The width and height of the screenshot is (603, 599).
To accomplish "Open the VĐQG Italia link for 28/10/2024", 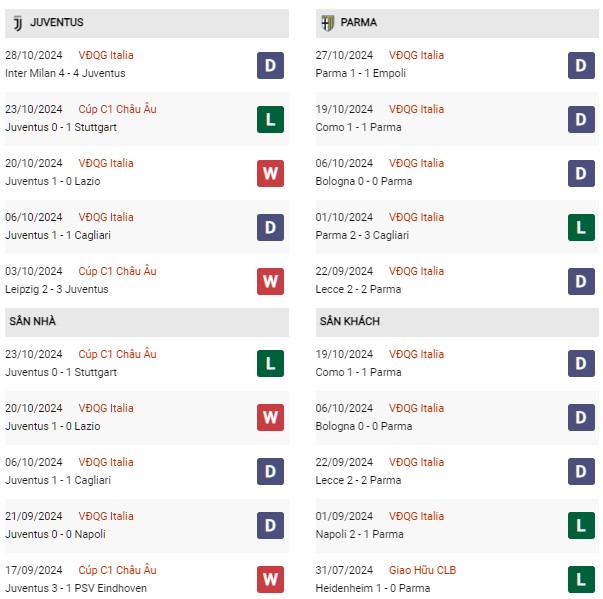I will (106, 55).
